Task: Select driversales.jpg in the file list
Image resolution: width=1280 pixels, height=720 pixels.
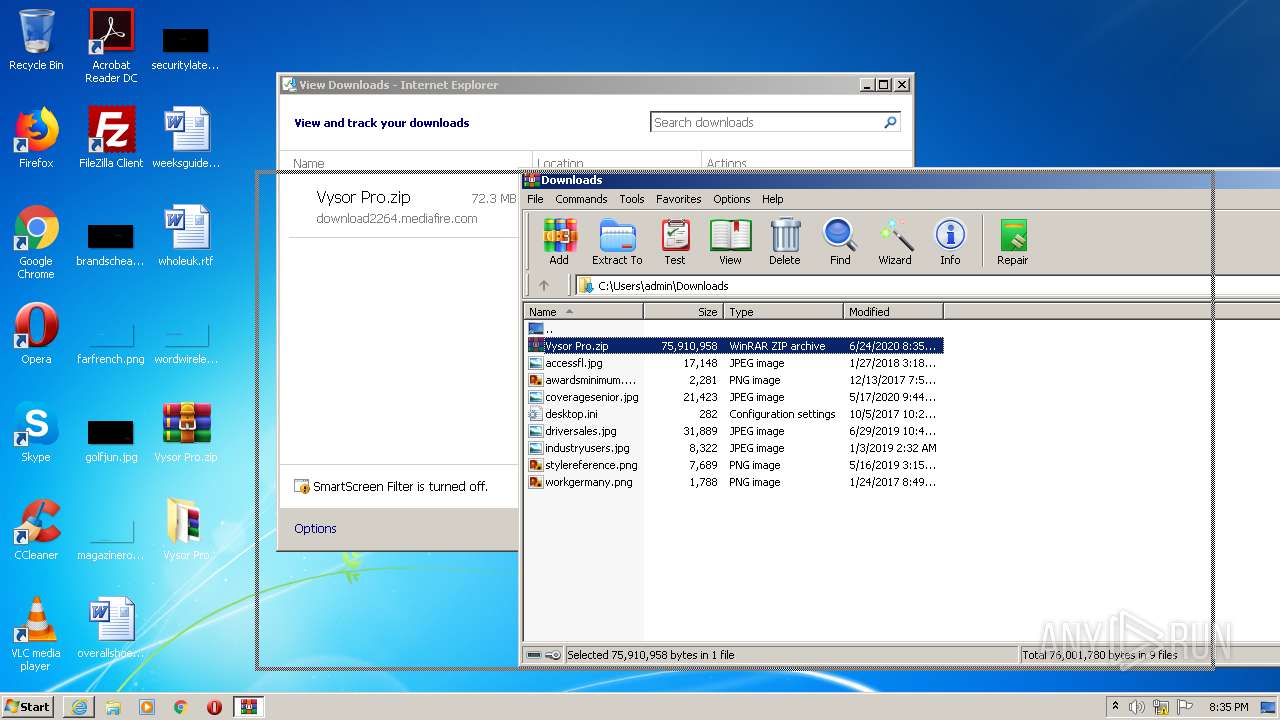Action: [x=735, y=431]
